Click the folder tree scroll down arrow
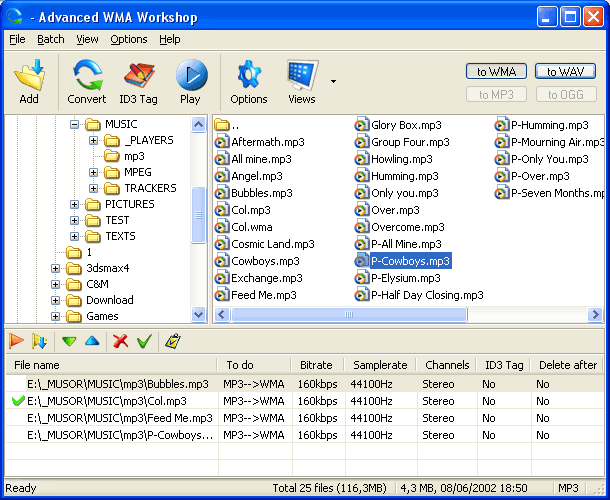Image resolution: width=610 pixels, height=500 pixels. coord(198,314)
